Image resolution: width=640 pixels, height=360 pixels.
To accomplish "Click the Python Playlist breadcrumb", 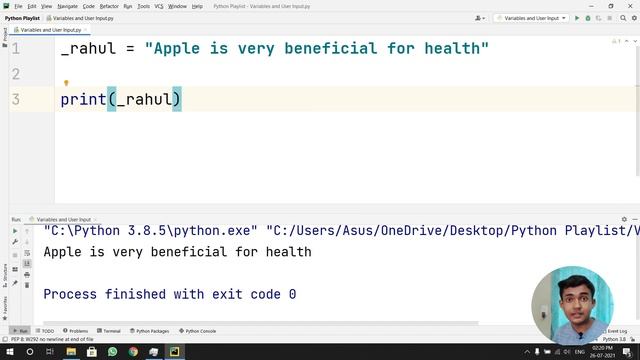I will click(22, 18).
